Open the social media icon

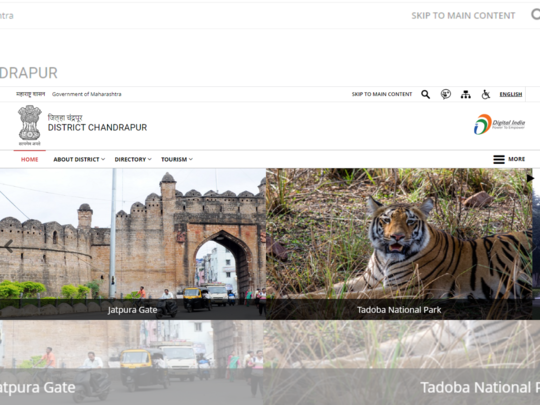click(x=446, y=94)
